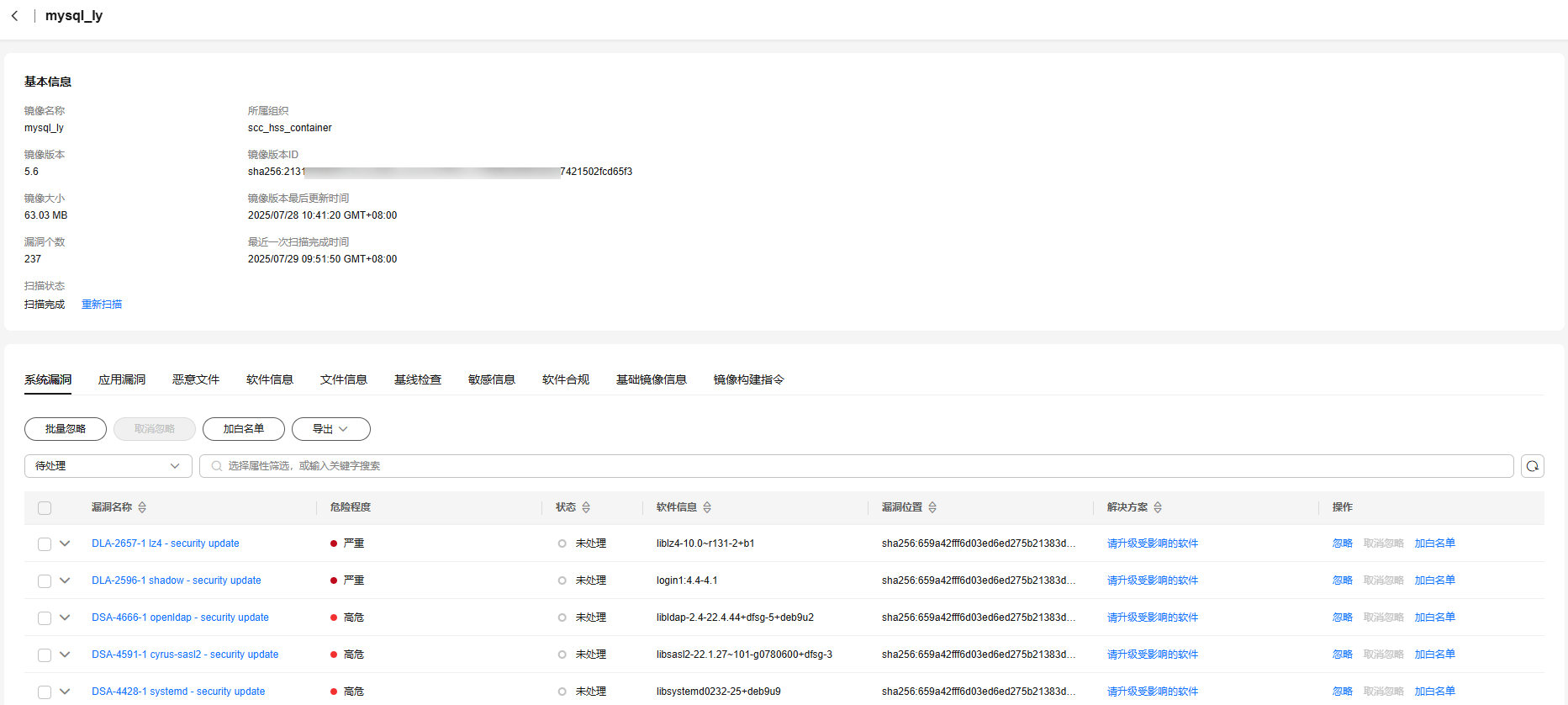Screen dimensions: 1568x705
Task: Sort by 漏洞名称 column sort icon
Action: pyautogui.click(x=142, y=507)
